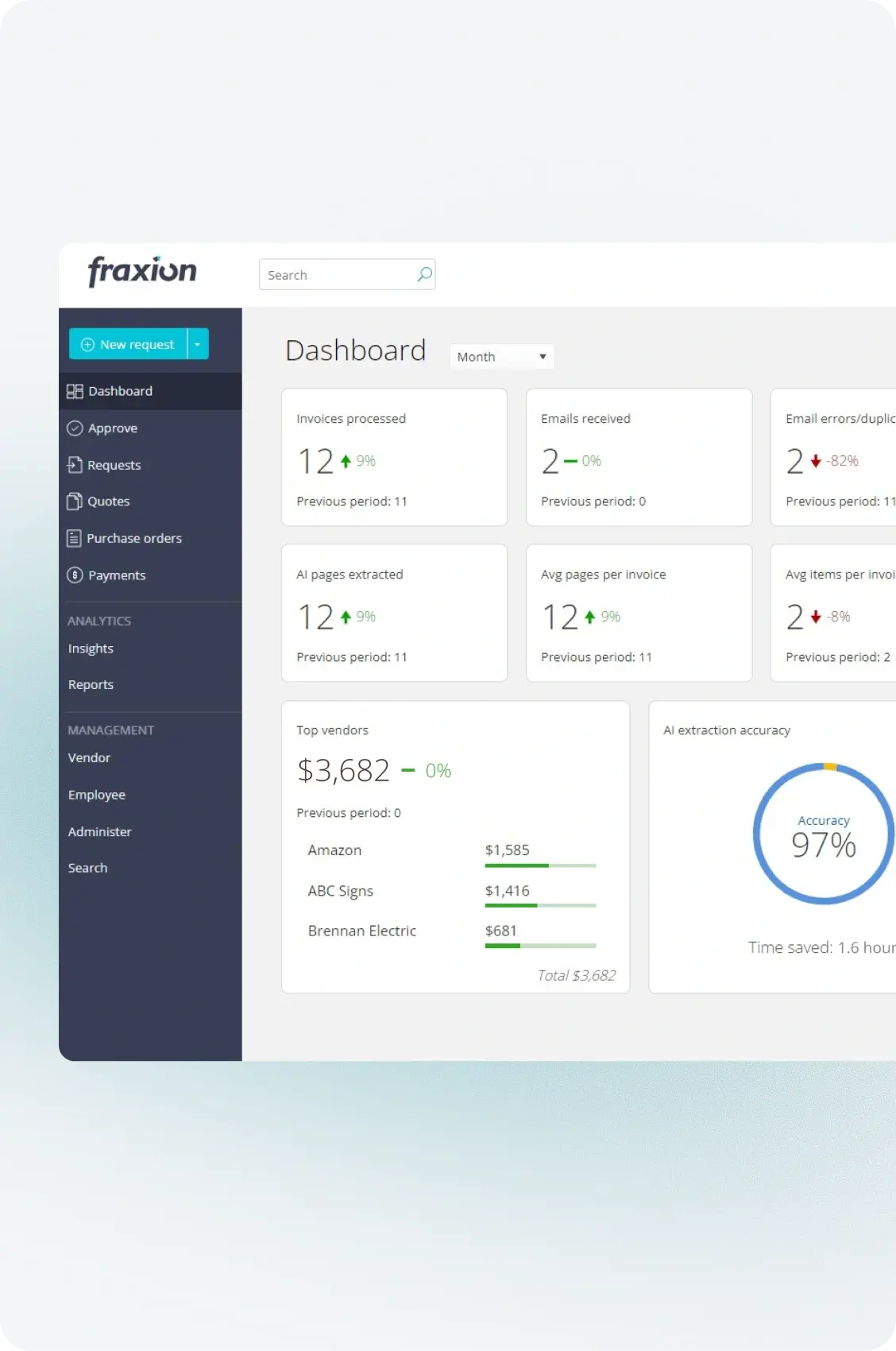896x1351 pixels.
Task: Open Administer page
Action: 100,831
